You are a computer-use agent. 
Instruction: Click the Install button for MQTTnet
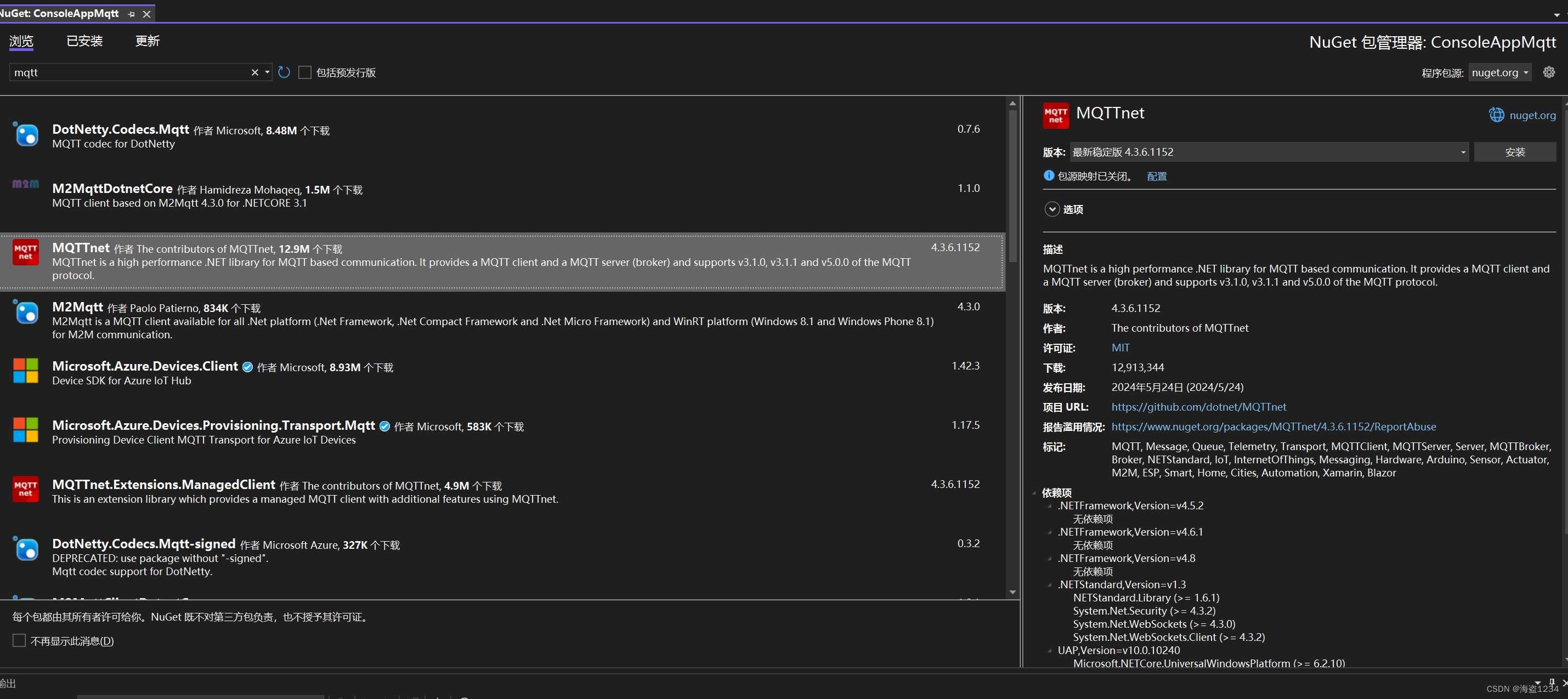pyautogui.click(x=1514, y=151)
